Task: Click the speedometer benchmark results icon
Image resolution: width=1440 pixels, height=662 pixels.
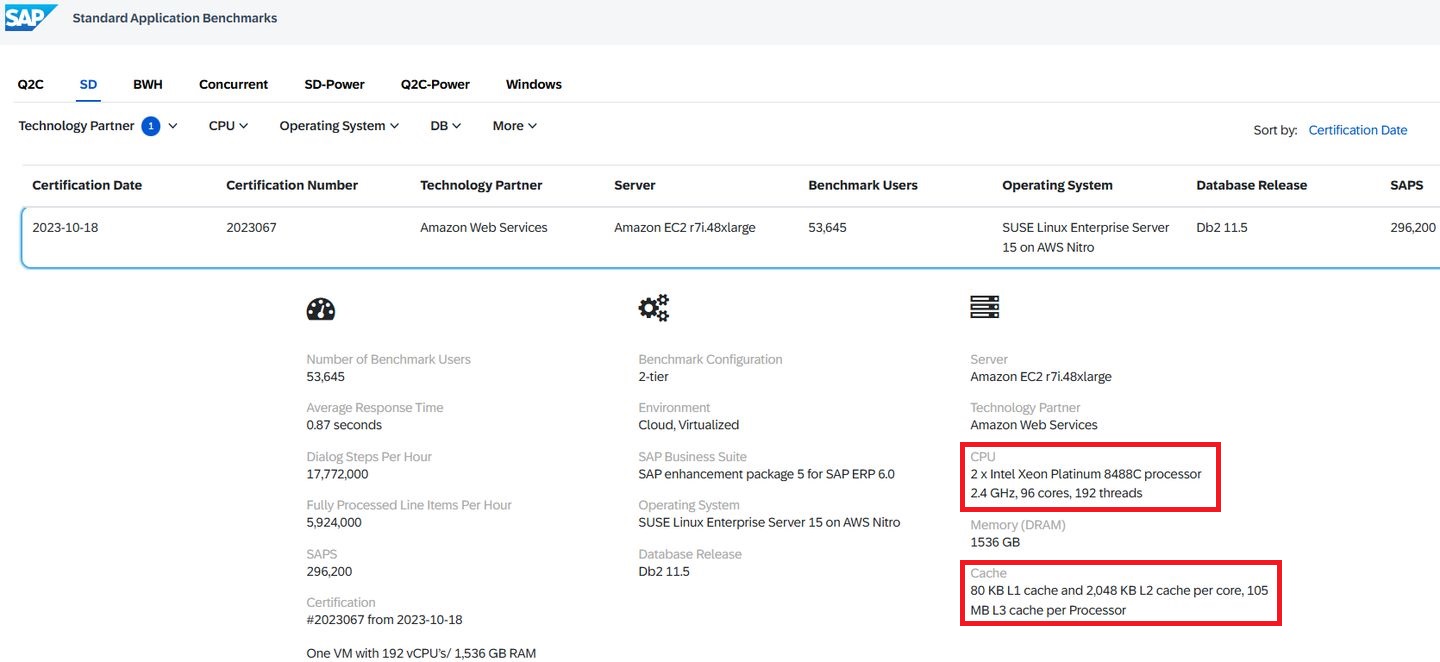Action: 320,309
